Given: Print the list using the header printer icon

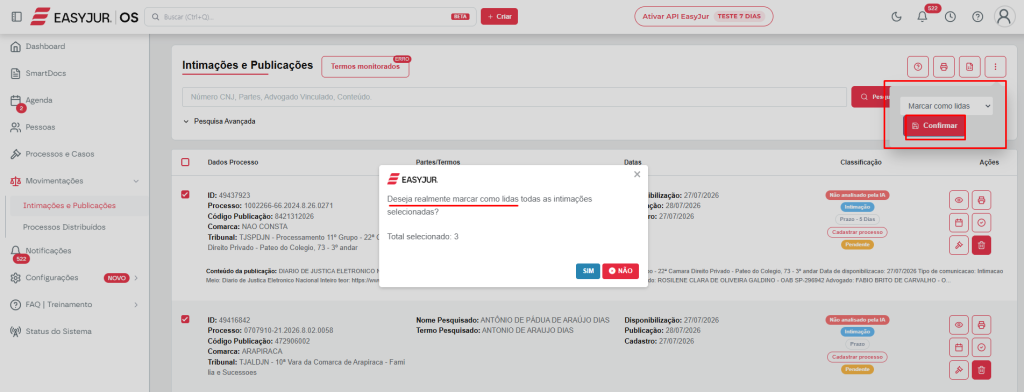Looking at the screenshot, I should (943, 67).
